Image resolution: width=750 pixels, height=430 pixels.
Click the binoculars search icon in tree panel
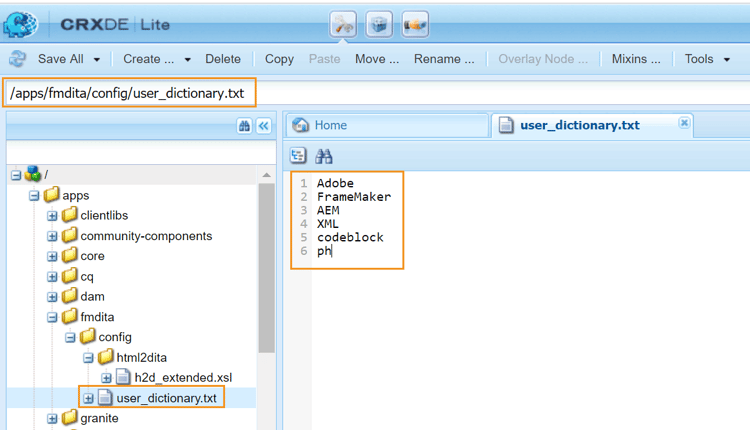[x=244, y=126]
